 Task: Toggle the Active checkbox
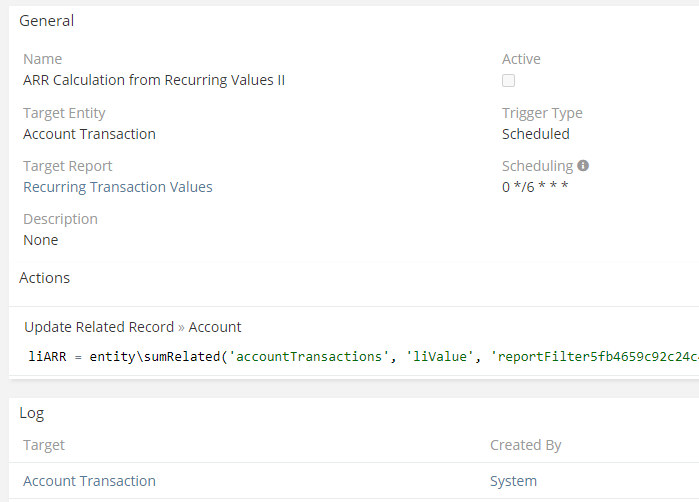pyautogui.click(x=509, y=80)
